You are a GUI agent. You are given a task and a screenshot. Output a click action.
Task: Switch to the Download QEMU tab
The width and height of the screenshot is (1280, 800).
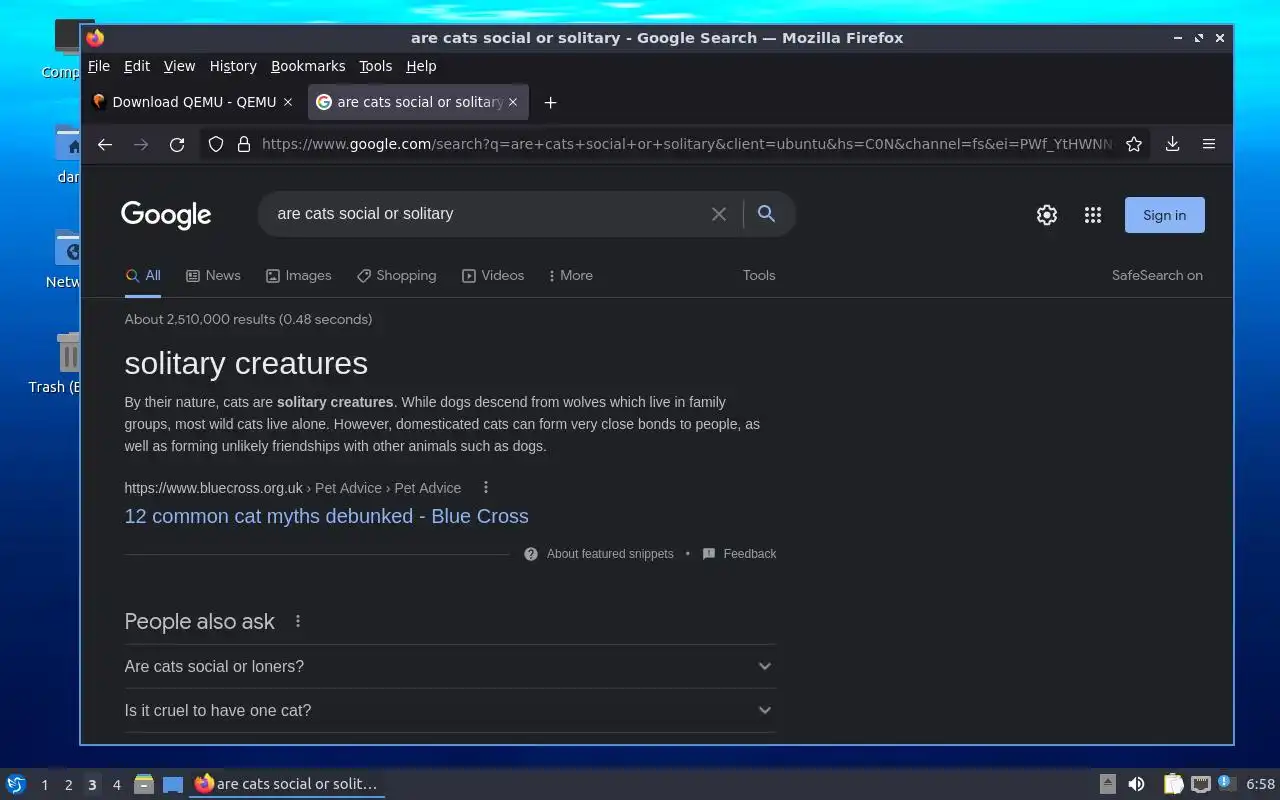click(193, 102)
